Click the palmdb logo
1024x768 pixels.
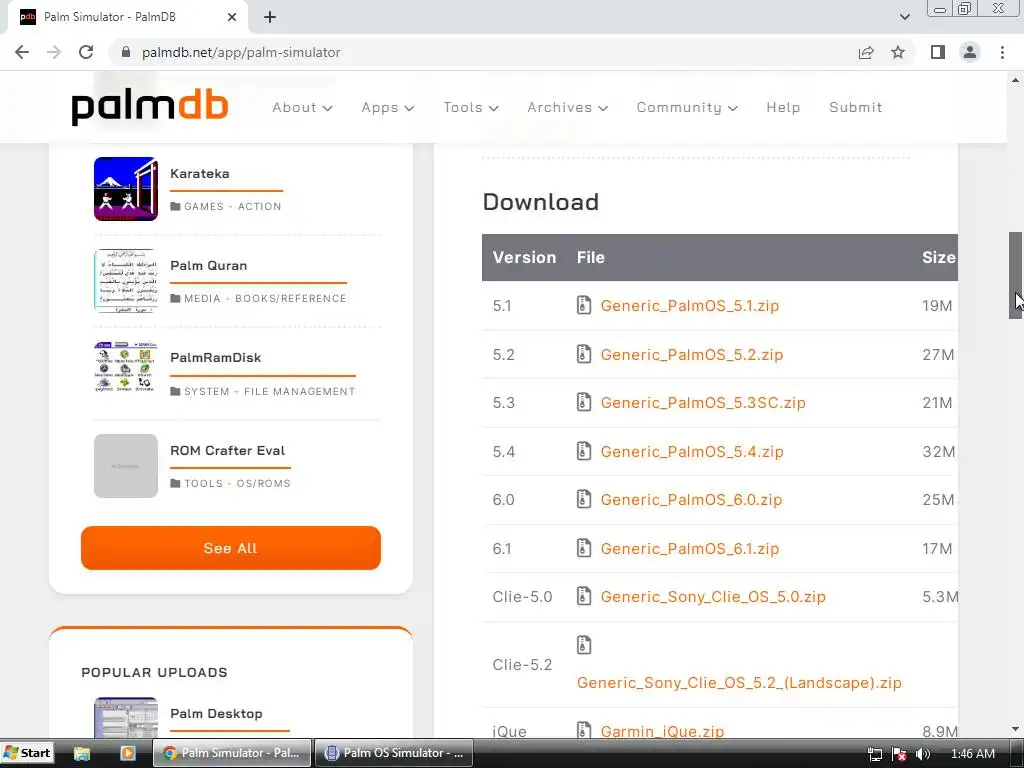coord(150,108)
